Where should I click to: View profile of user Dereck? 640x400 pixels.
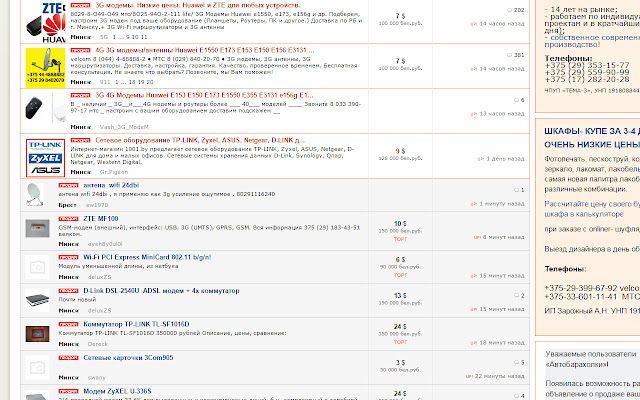(x=98, y=344)
